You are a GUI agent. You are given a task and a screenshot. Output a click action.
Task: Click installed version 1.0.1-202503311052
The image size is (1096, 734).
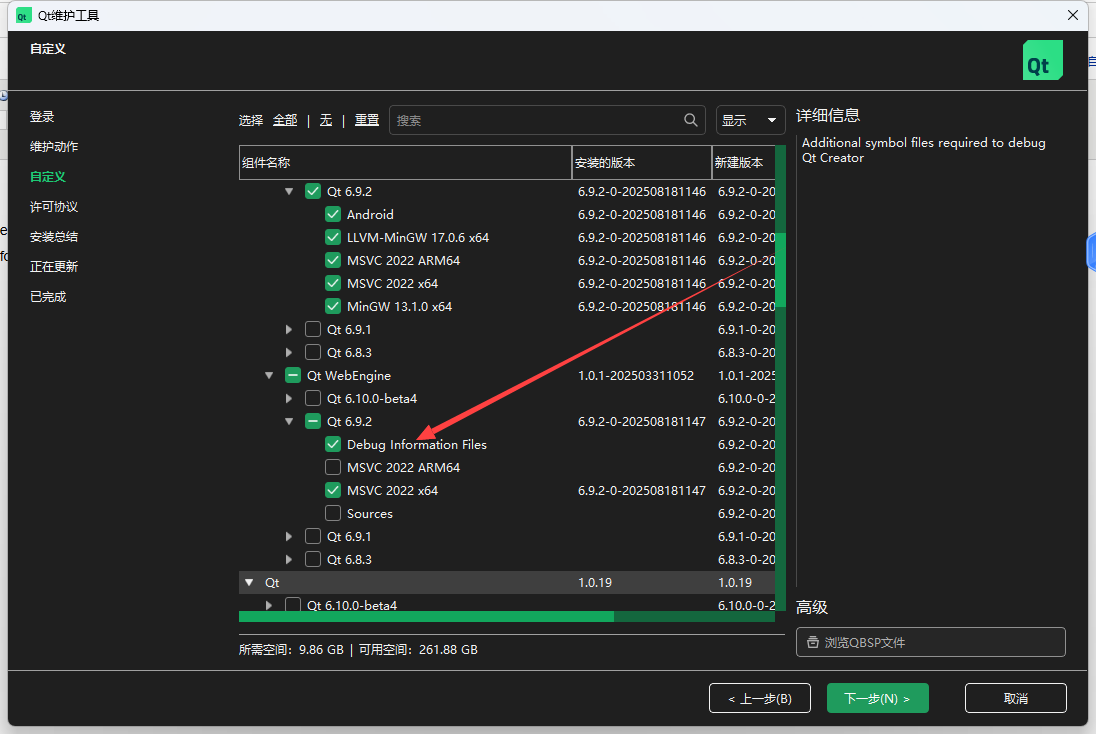(636, 375)
